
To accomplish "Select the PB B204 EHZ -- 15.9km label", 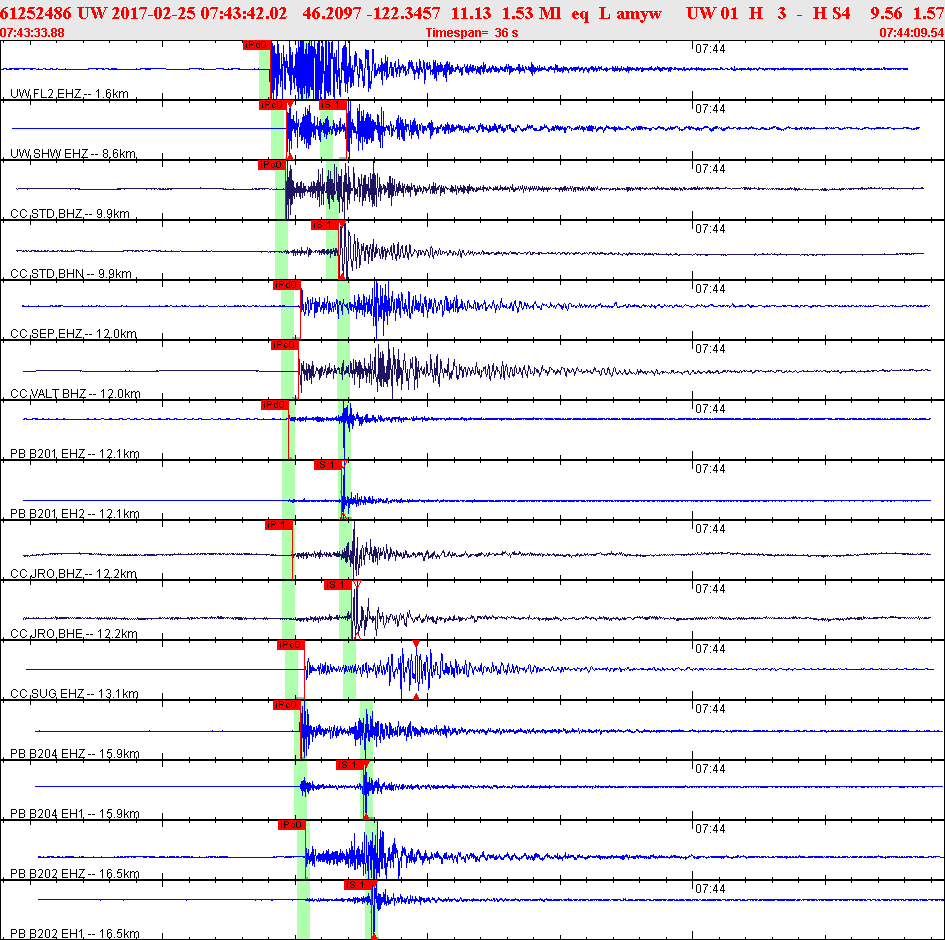I will click(x=75, y=753).
